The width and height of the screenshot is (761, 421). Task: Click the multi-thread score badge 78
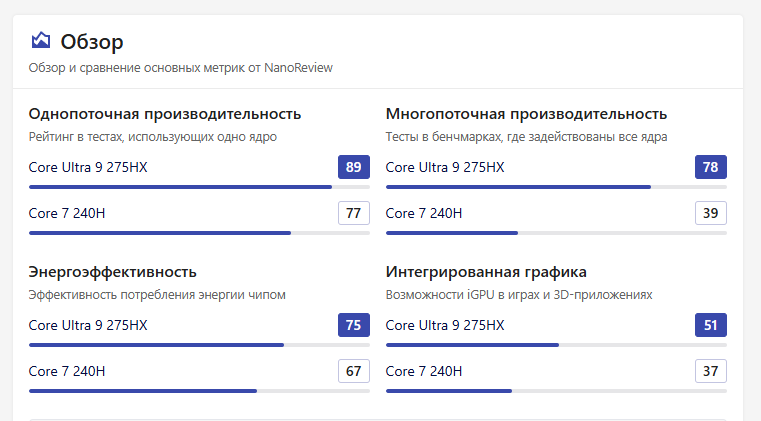point(711,167)
